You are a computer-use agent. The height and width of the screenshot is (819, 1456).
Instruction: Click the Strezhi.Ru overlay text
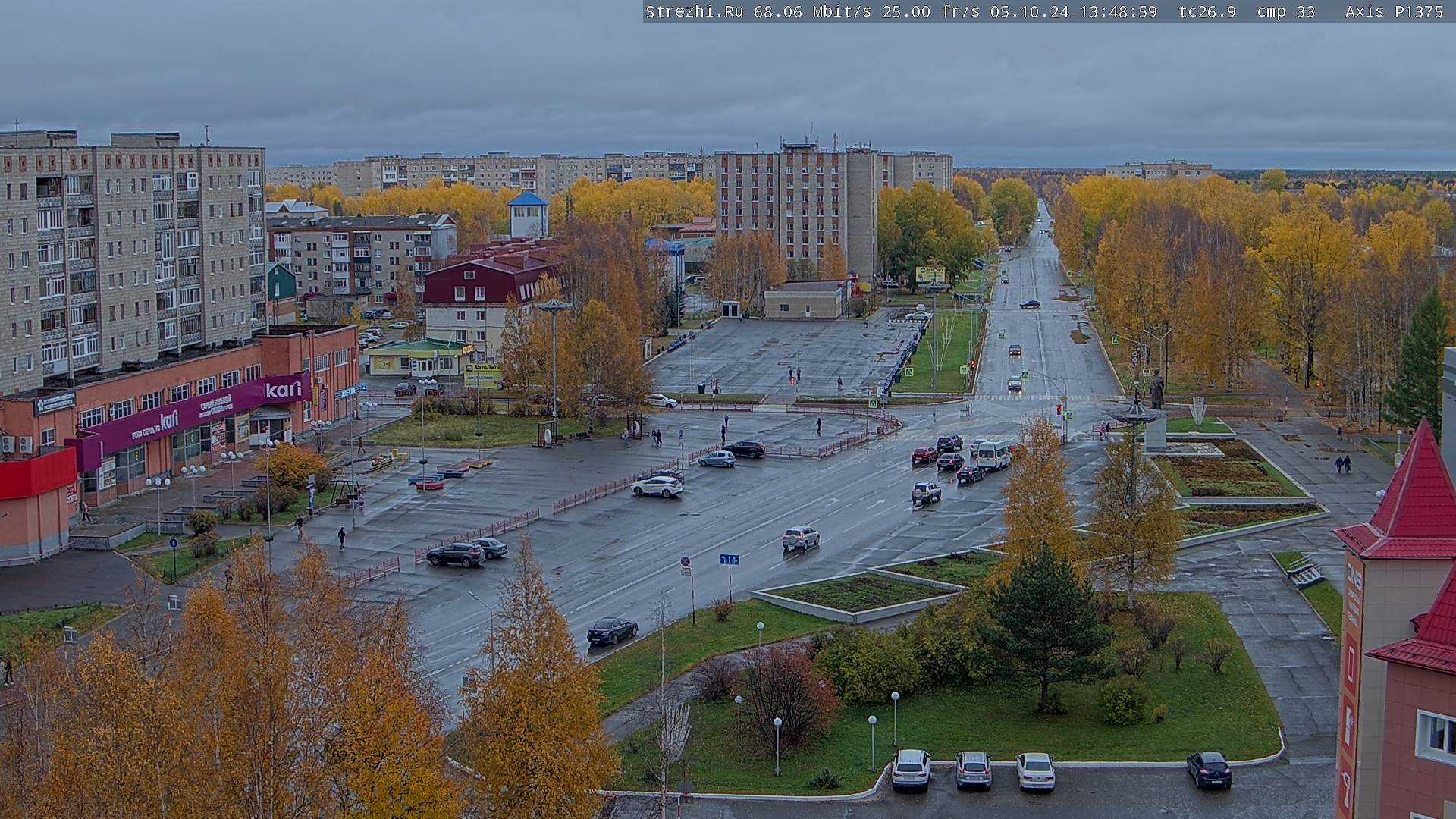[x=694, y=11]
